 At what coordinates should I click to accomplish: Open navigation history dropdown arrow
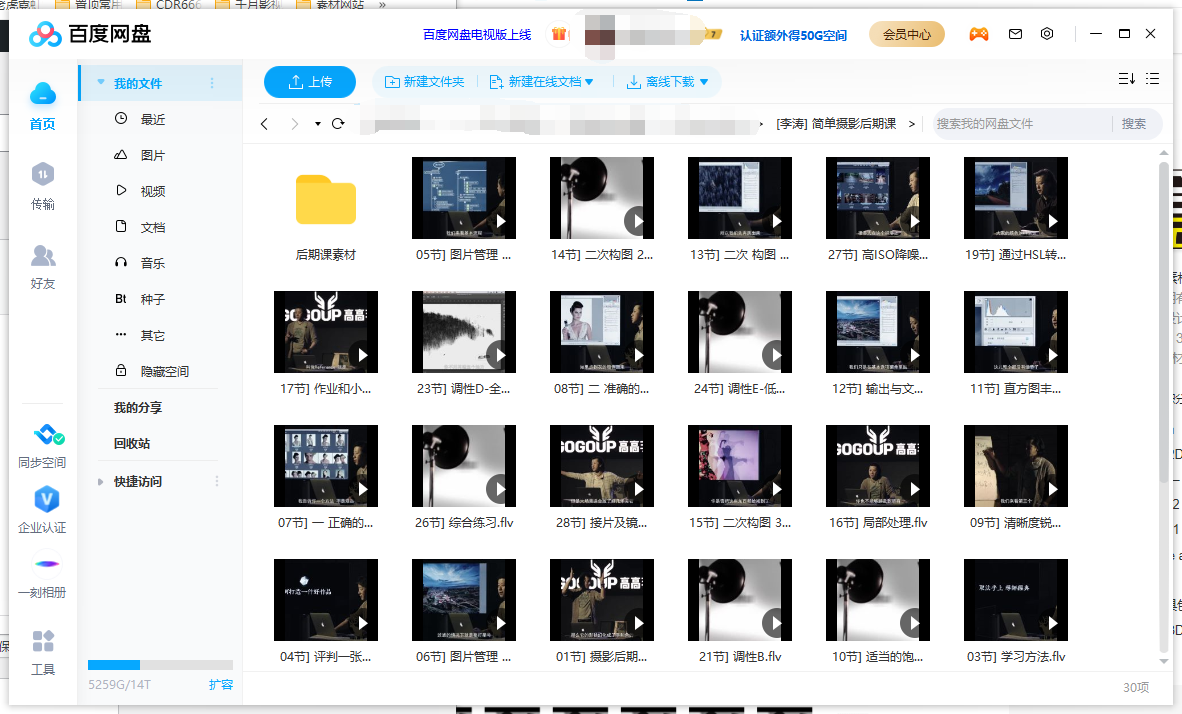pos(318,124)
